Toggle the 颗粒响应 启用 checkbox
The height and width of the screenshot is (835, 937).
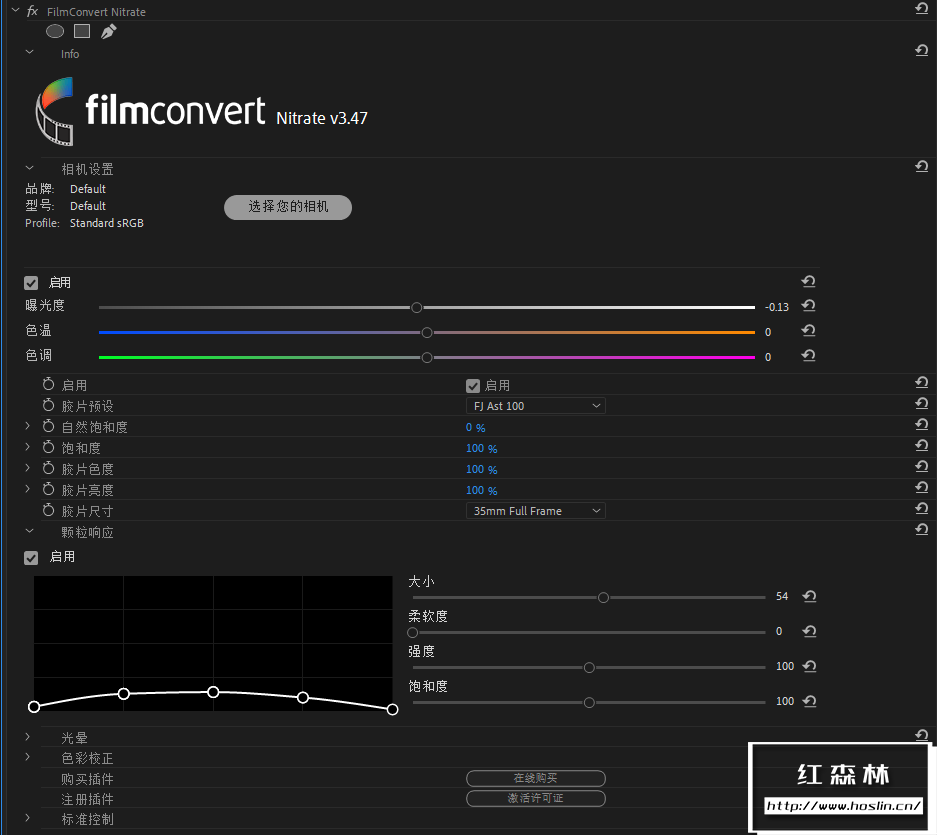(31, 558)
